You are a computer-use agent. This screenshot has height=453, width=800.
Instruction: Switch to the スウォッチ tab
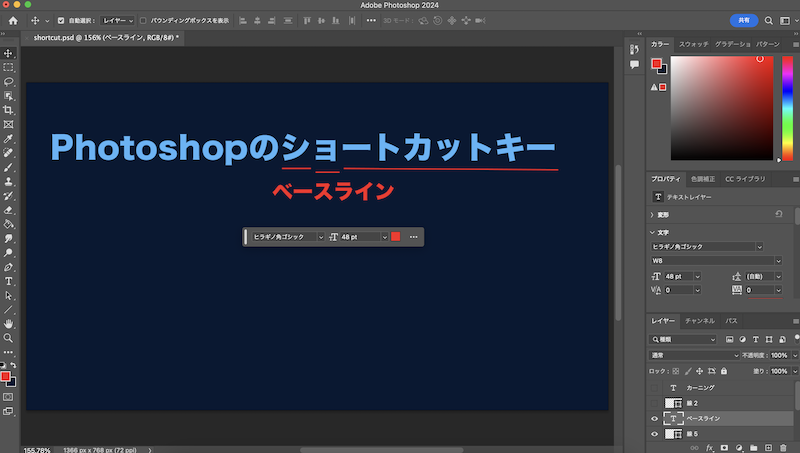coord(693,44)
